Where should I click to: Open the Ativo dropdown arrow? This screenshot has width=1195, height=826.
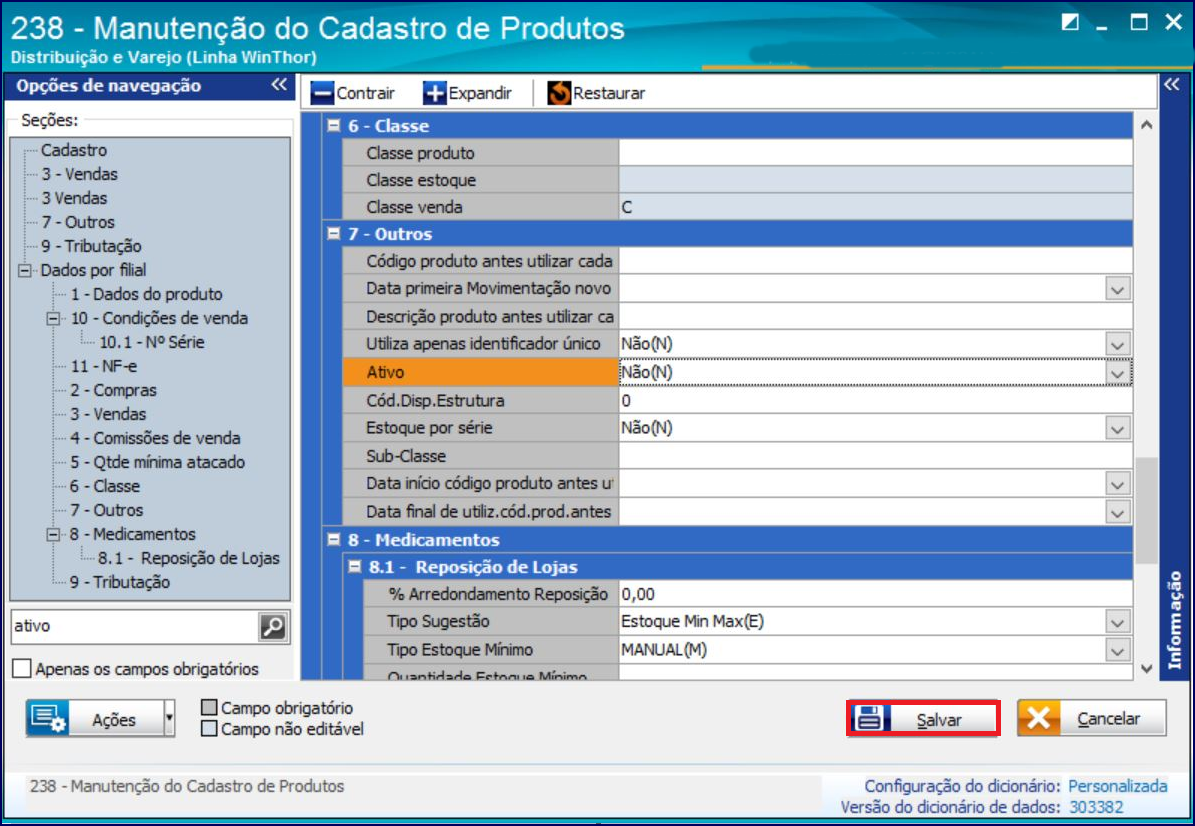(1117, 373)
